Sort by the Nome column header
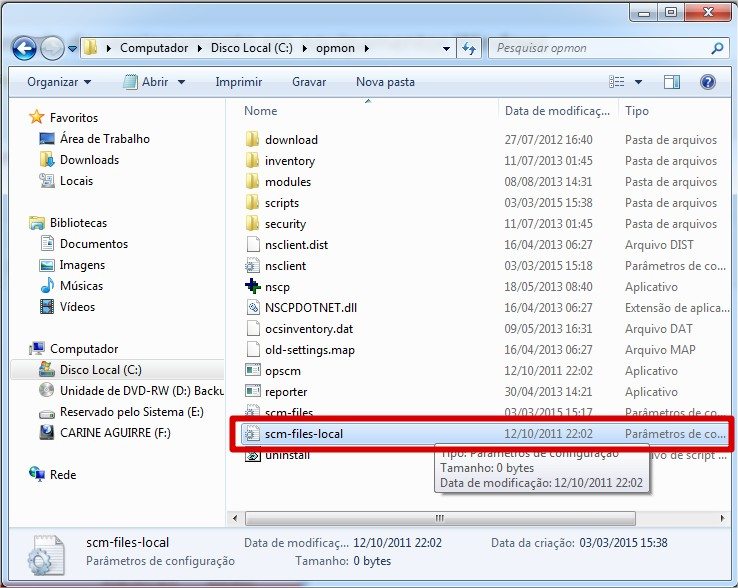This screenshot has height=588, width=738. [x=262, y=111]
